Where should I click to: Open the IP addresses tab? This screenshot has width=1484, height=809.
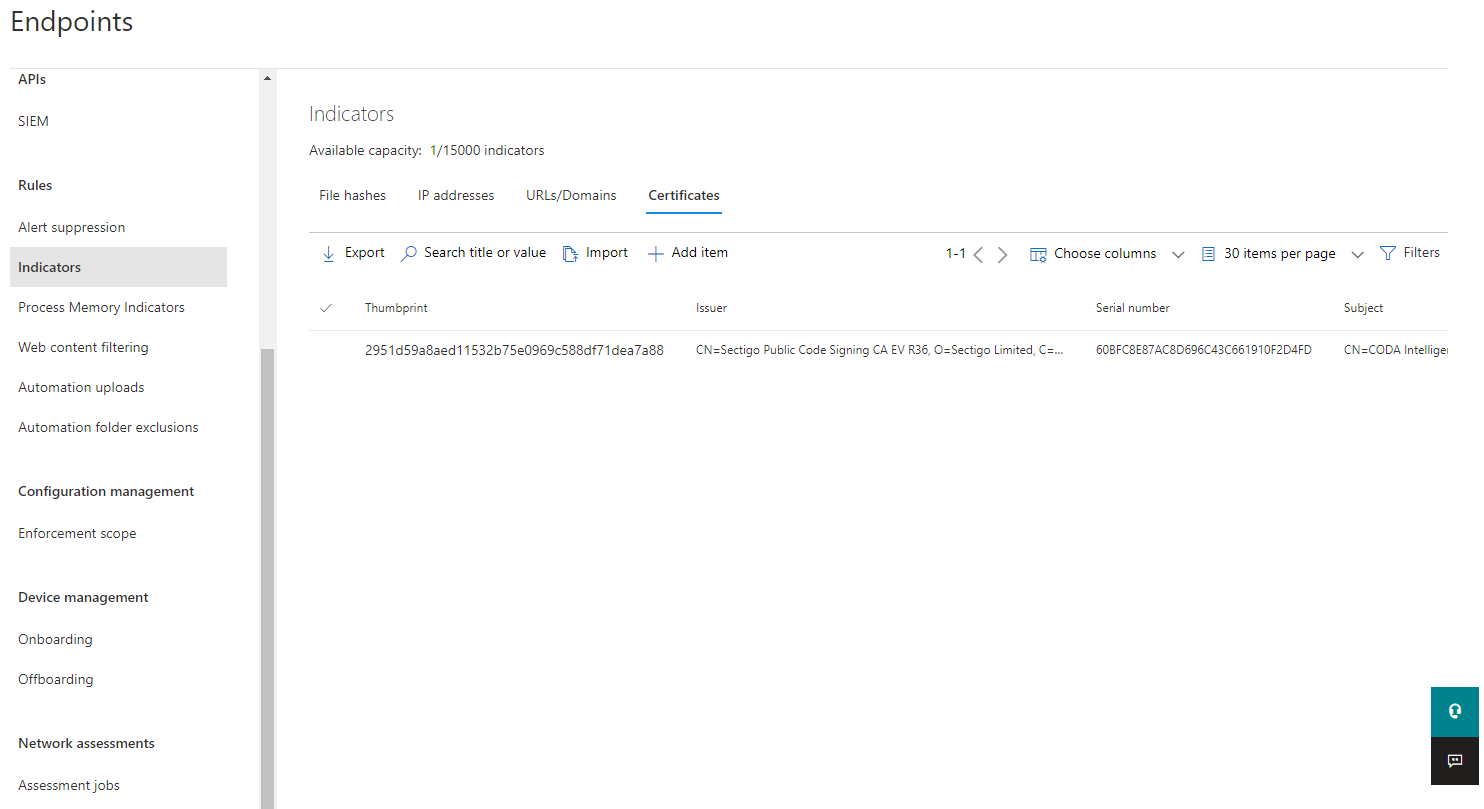tap(455, 195)
